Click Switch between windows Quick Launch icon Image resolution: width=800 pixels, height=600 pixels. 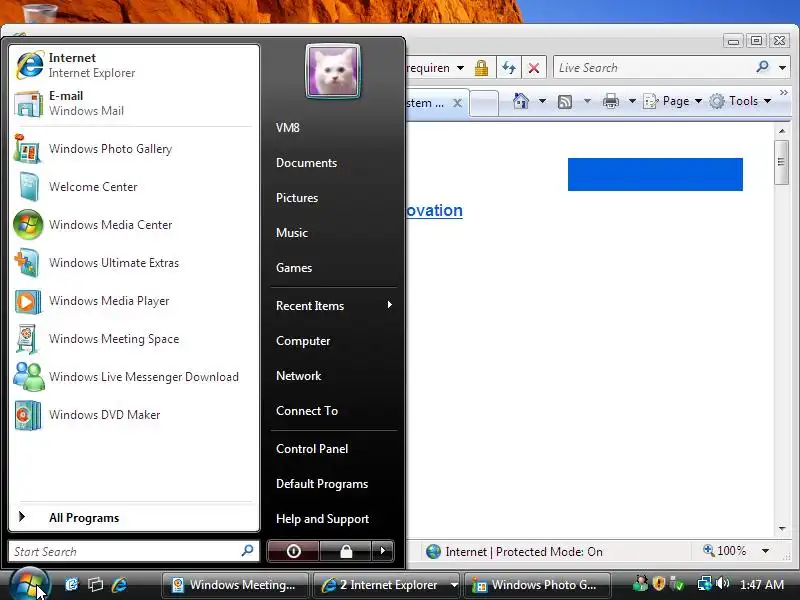point(95,584)
